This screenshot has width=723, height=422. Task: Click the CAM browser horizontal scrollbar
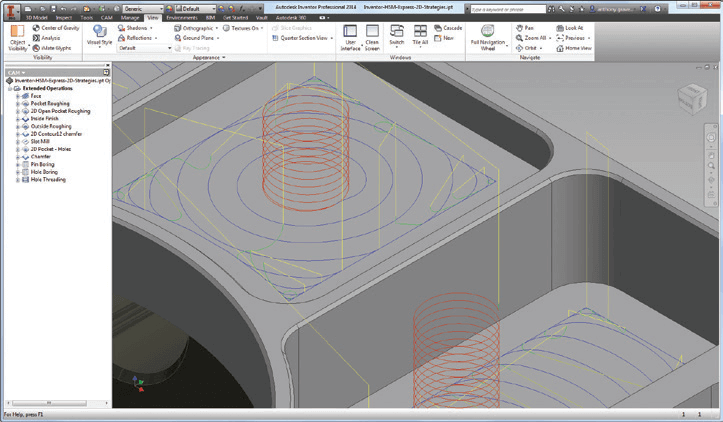58,403
